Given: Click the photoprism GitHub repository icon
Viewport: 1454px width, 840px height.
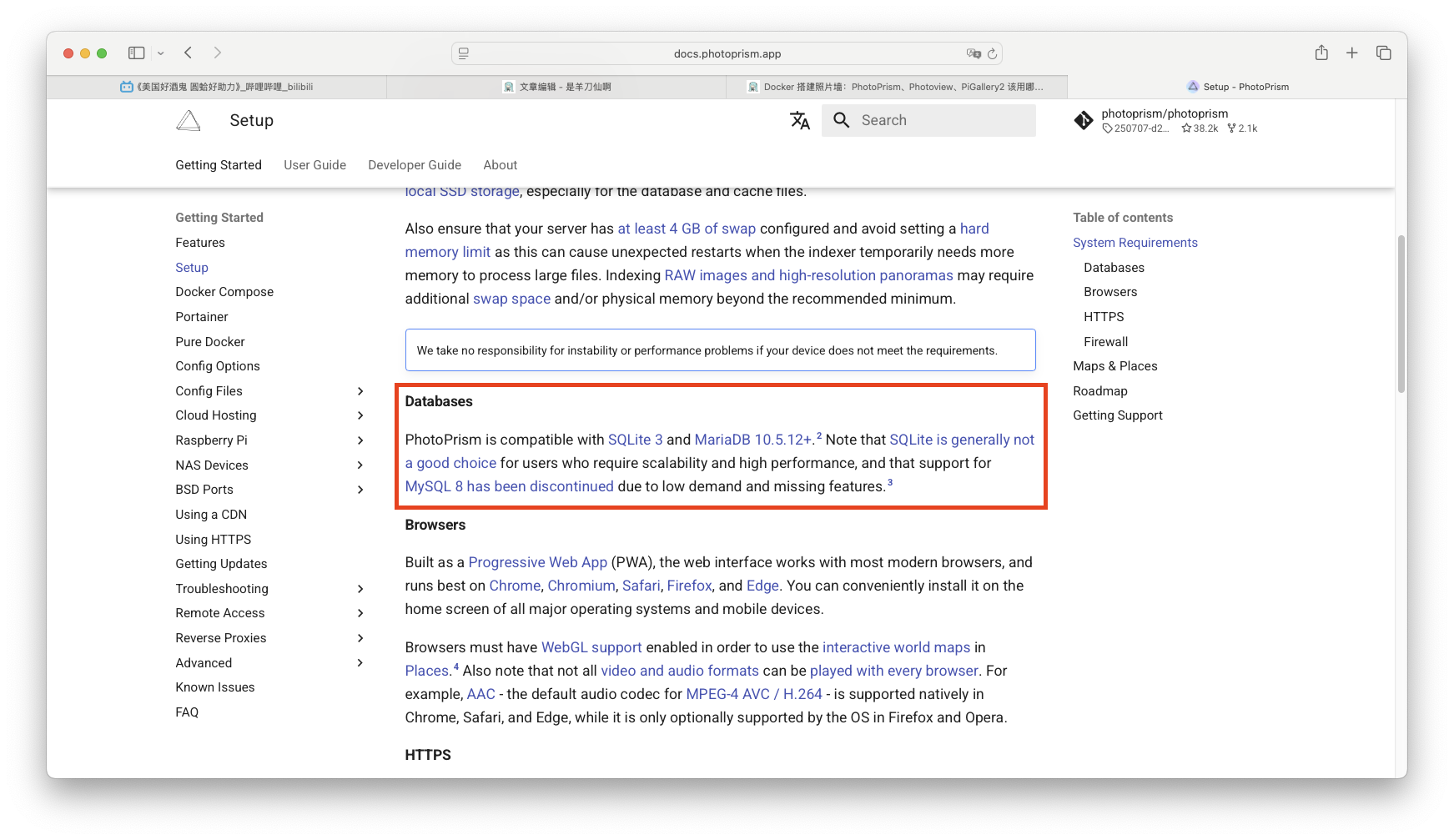Looking at the screenshot, I should coord(1084,121).
